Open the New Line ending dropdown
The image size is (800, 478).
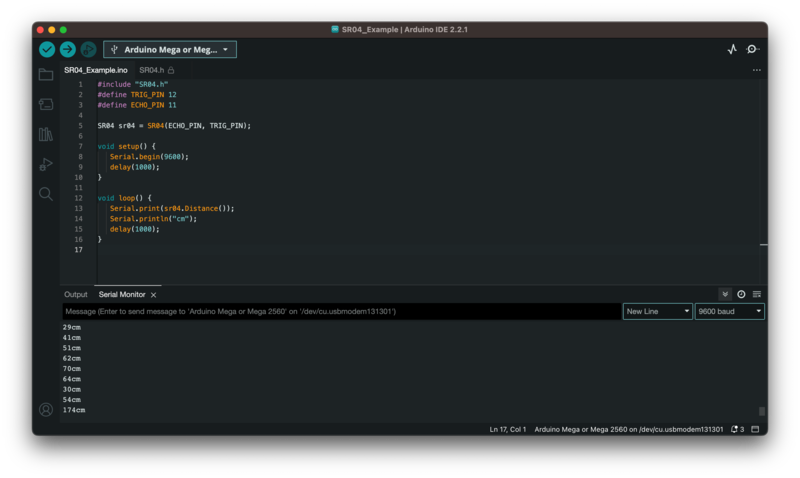click(658, 311)
